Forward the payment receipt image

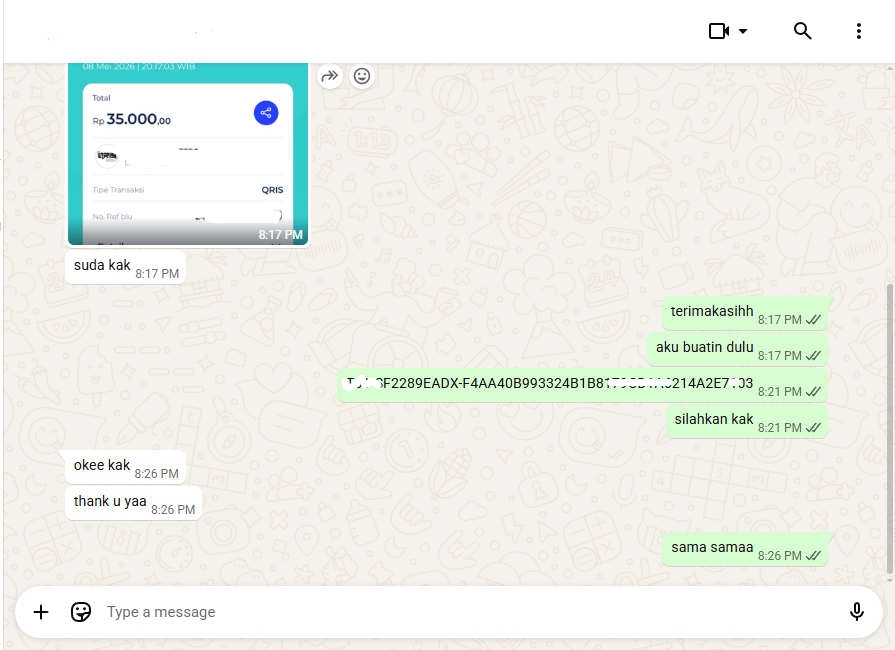330,76
